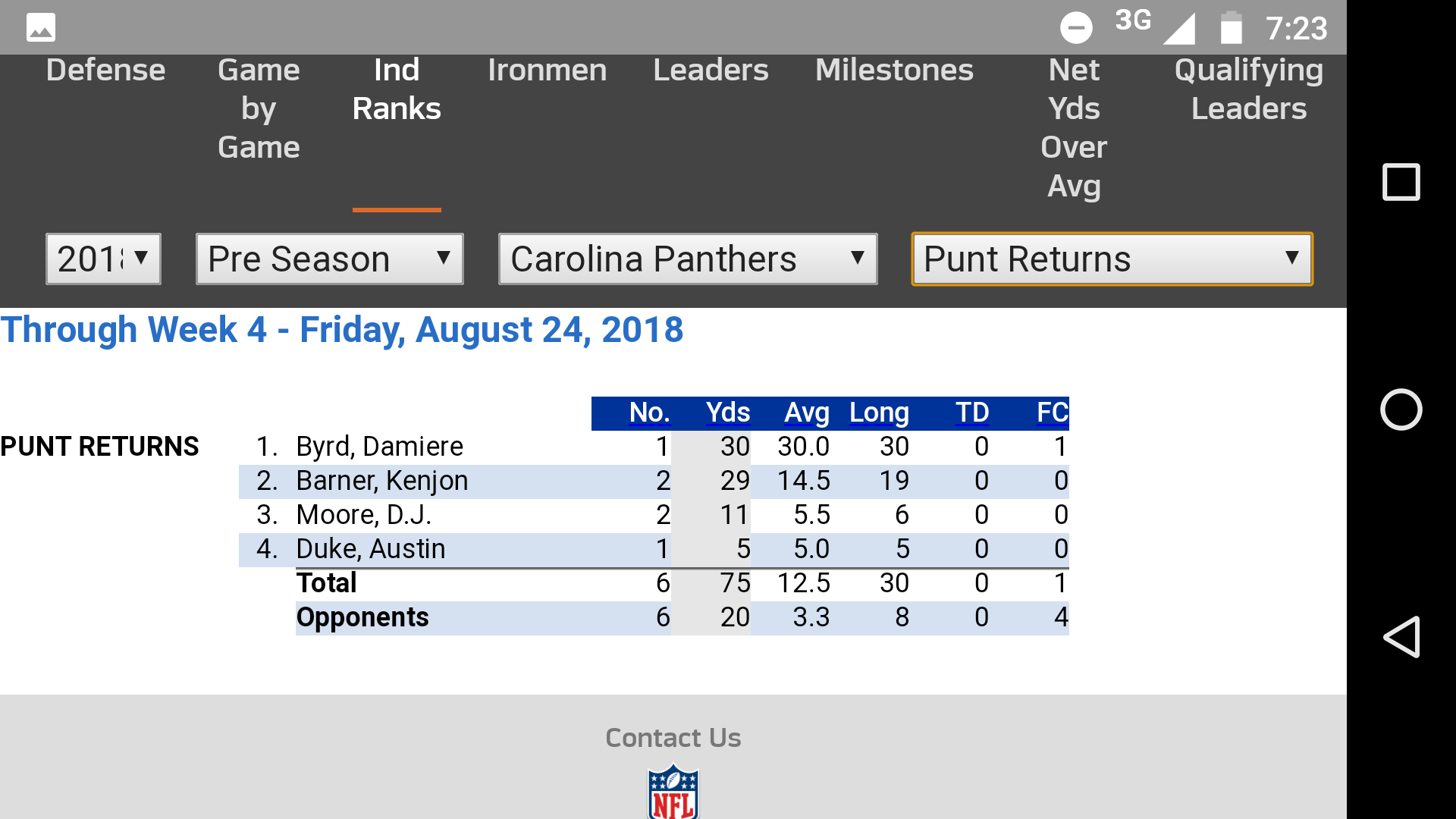
Task: Open the Qualifying Leaders tab
Action: pyautogui.click(x=1248, y=89)
